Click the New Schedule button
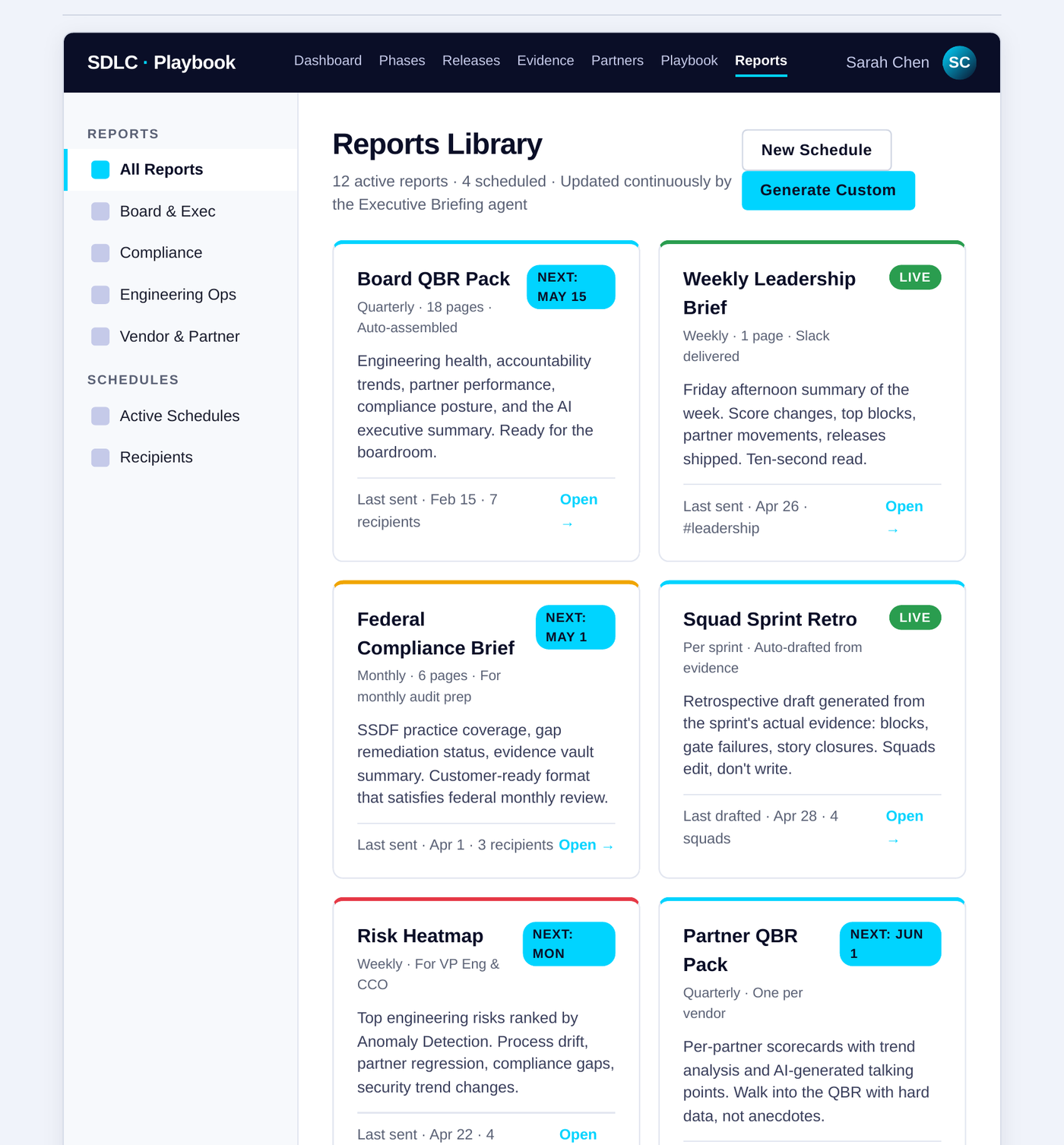This screenshot has width=1064, height=1145. (x=816, y=150)
